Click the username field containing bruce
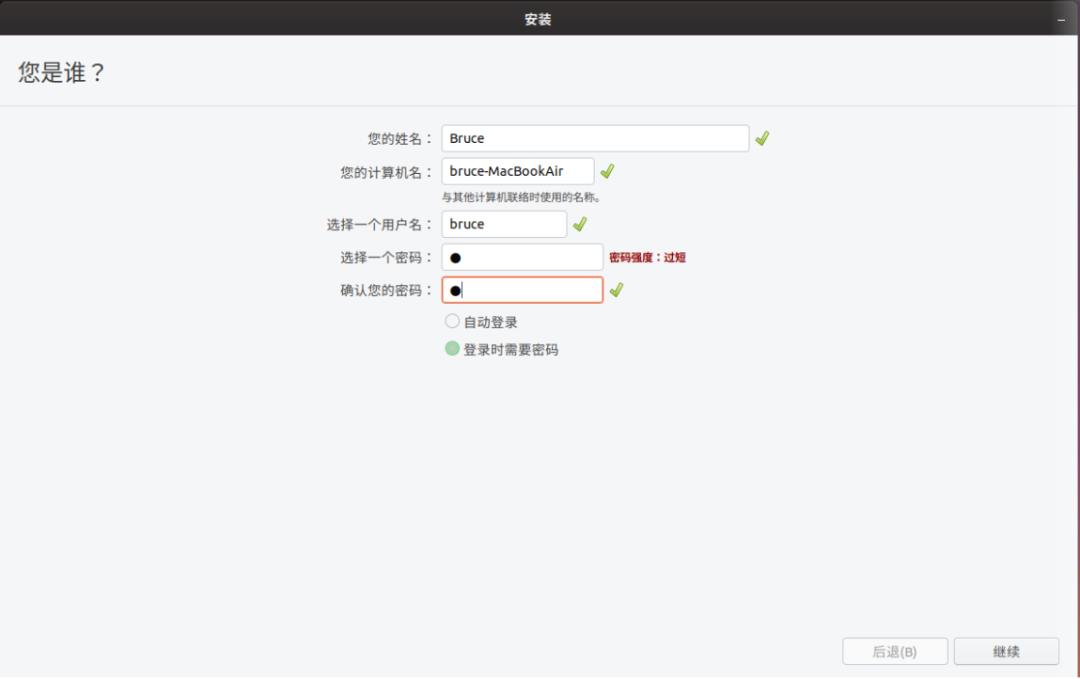This screenshot has height=679, width=1080. 504,224
